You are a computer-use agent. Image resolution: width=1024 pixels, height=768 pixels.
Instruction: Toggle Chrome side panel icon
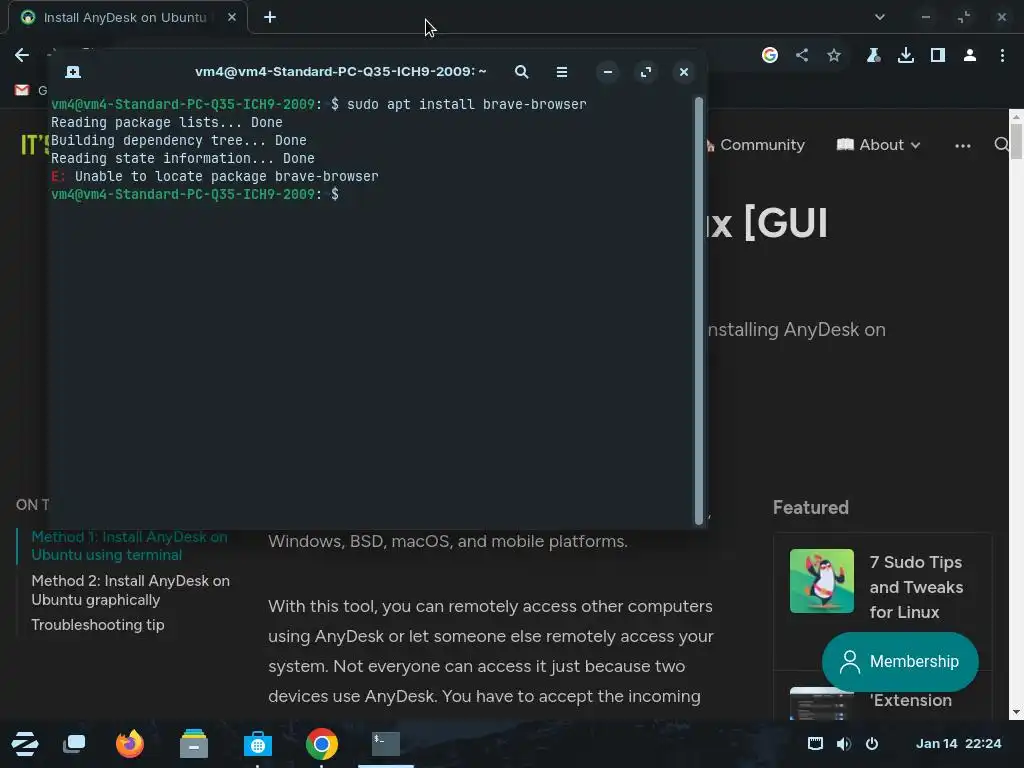pos(938,55)
